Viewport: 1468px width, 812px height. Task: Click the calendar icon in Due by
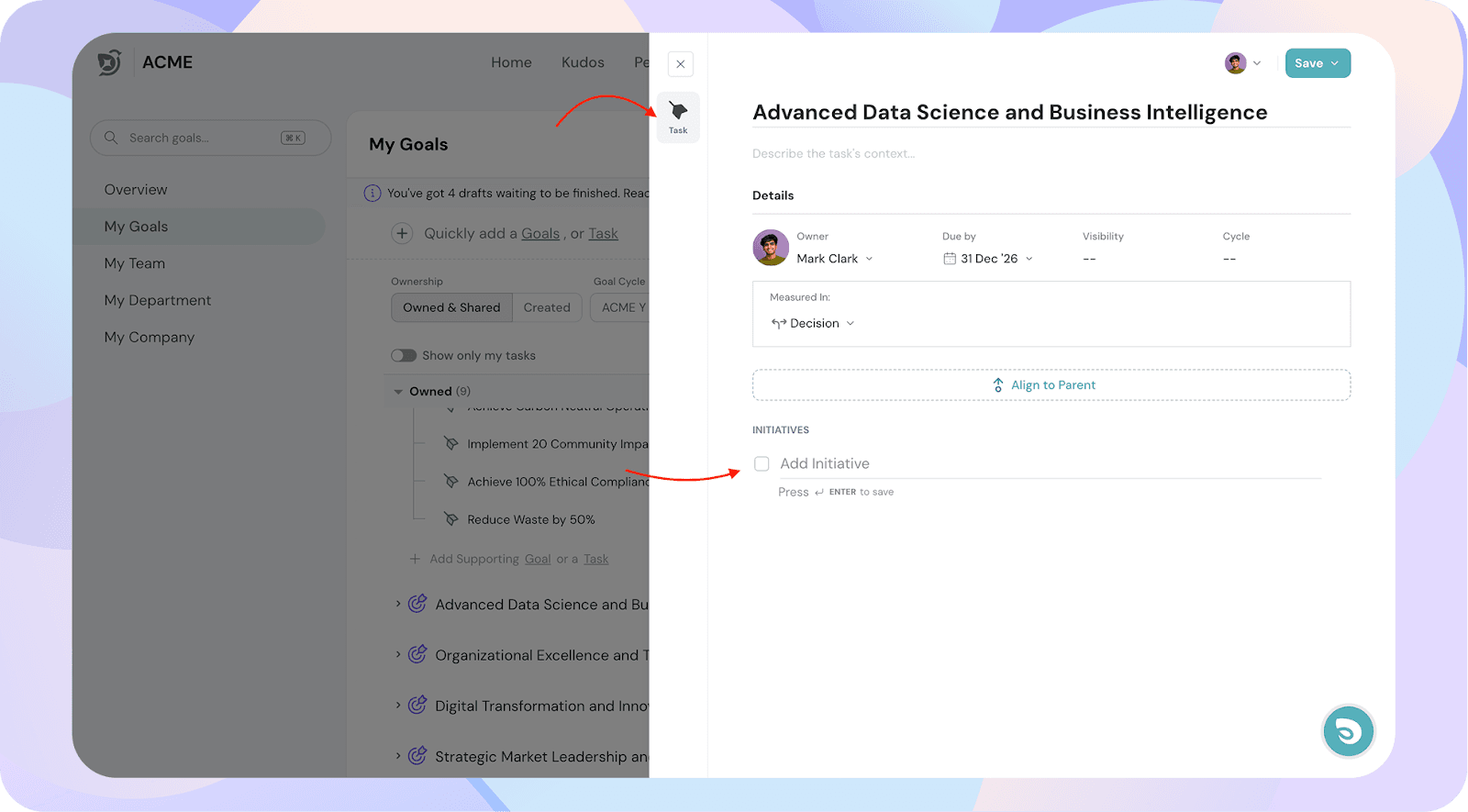[950, 259]
